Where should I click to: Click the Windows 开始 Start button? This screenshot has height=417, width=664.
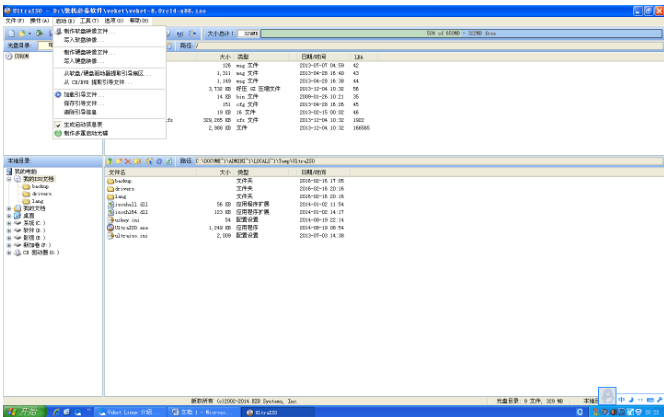25,411
